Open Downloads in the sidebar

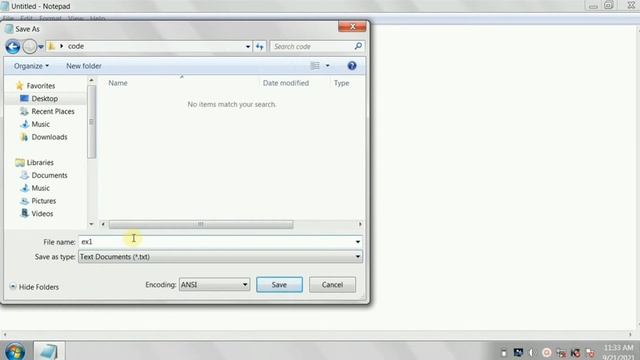point(49,137)
